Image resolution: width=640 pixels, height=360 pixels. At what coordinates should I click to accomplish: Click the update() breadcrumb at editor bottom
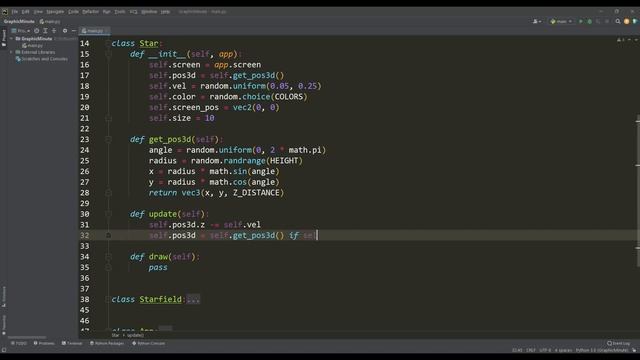point(135,335)
